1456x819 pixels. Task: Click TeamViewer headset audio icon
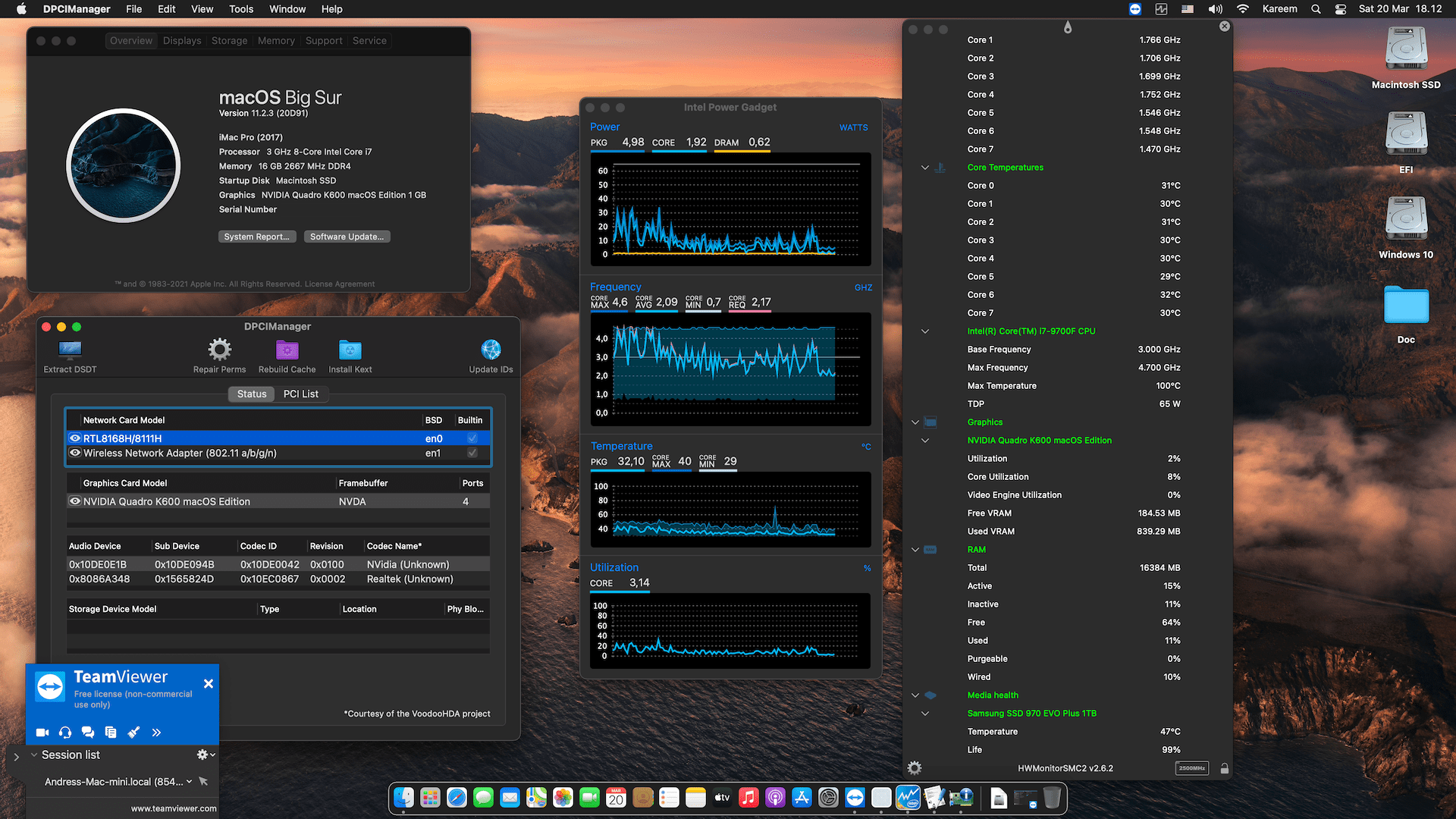pyautogui.click(x=65, y=733)
